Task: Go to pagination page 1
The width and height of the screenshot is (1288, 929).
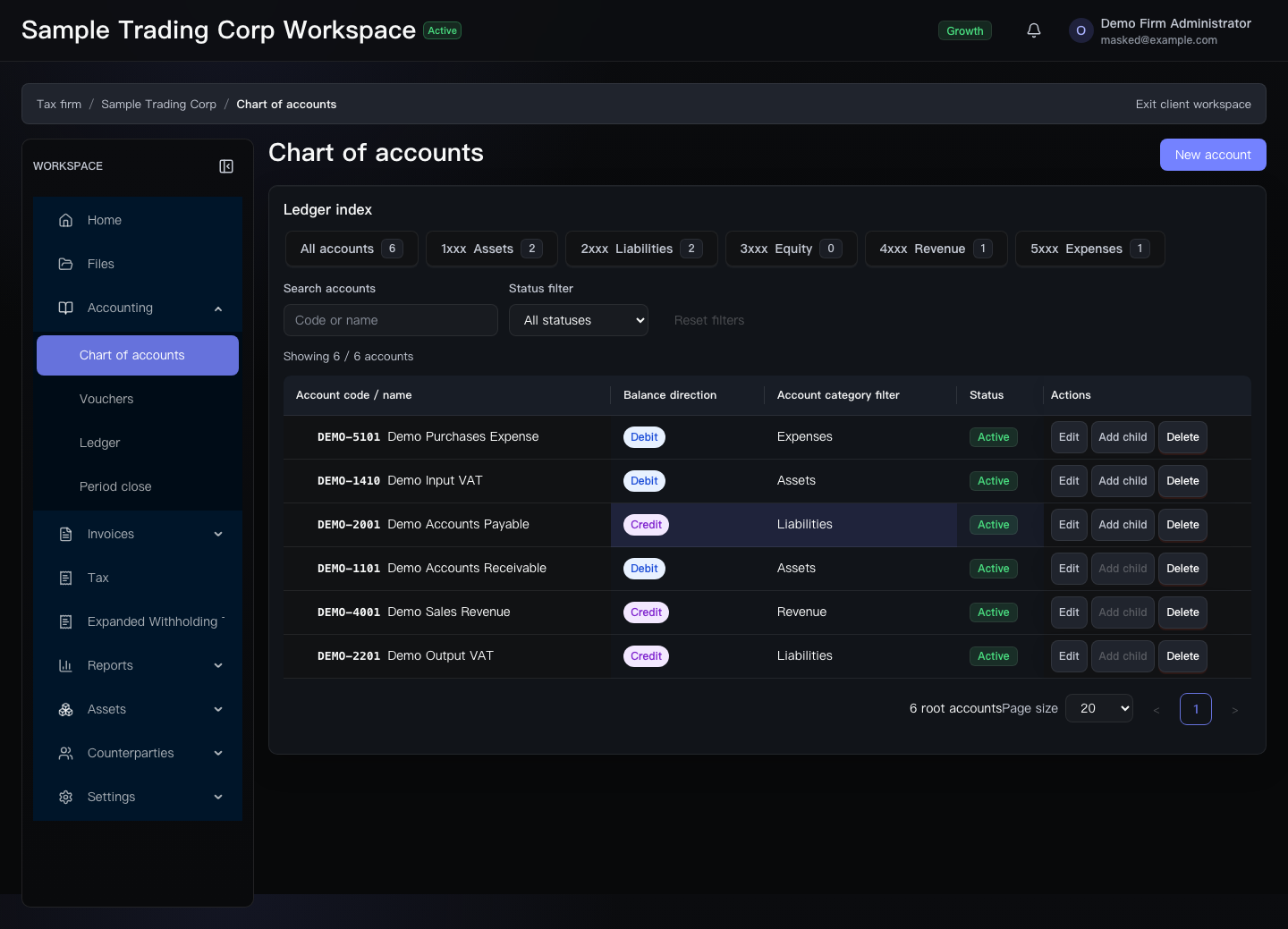Action: tap(1196, 709)
